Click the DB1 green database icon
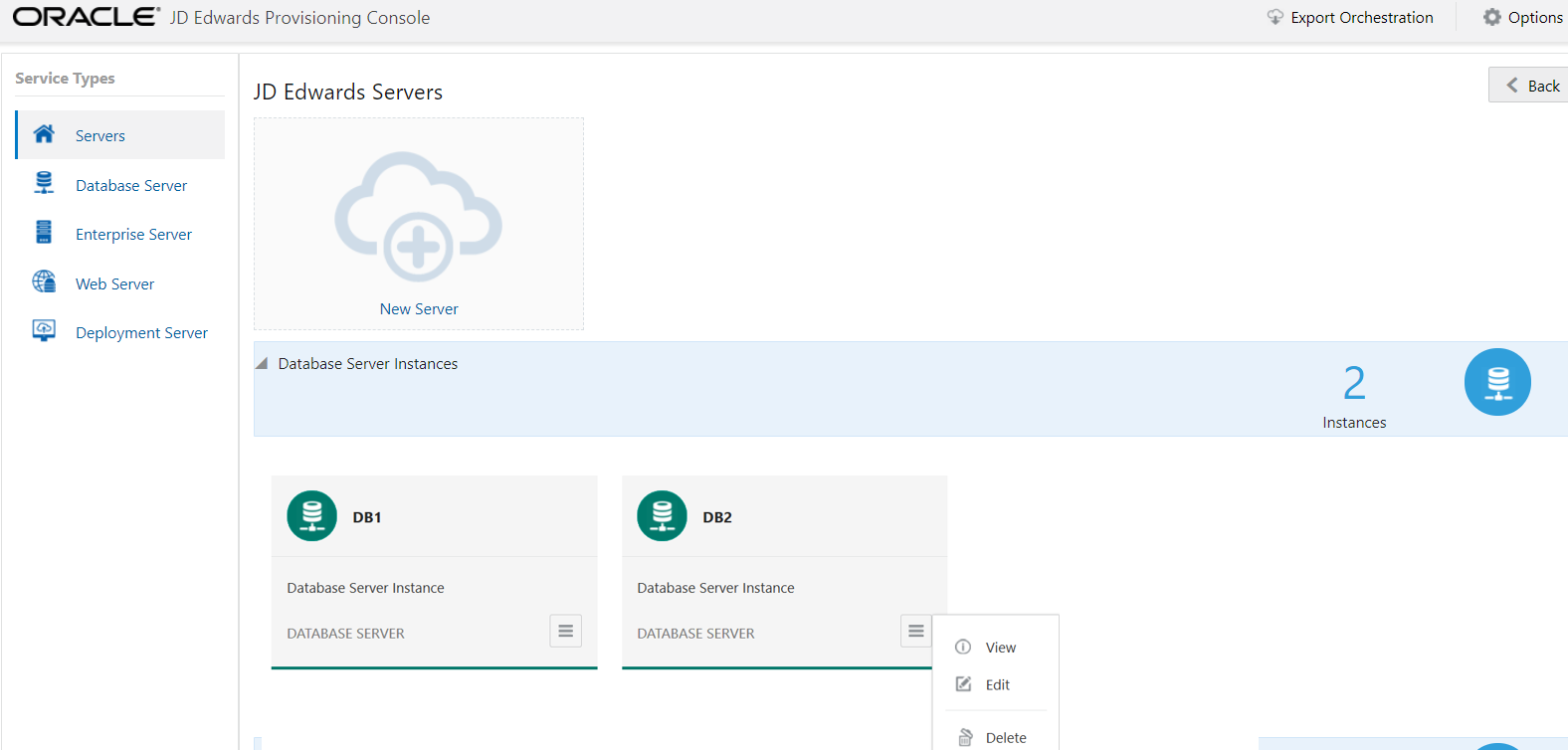This screenshot has width=1568, height=750. point(312,516)
